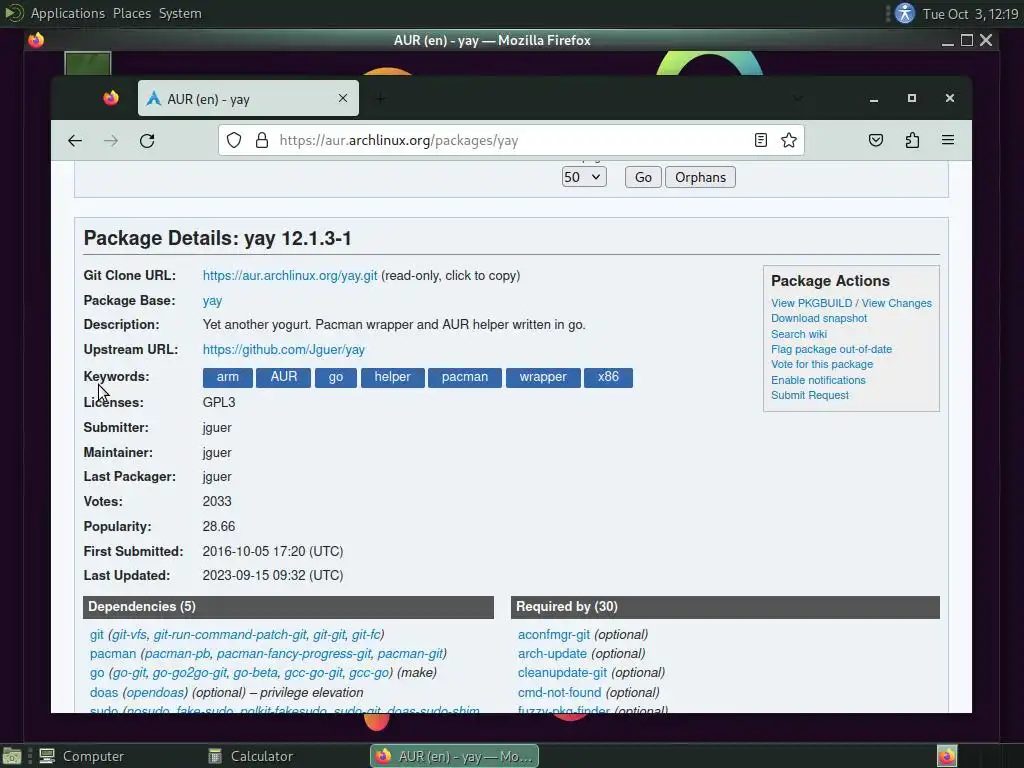Screen dimensions: 1024x768
Task: Open Calculator from the taskbar
Action: (251, 756)
